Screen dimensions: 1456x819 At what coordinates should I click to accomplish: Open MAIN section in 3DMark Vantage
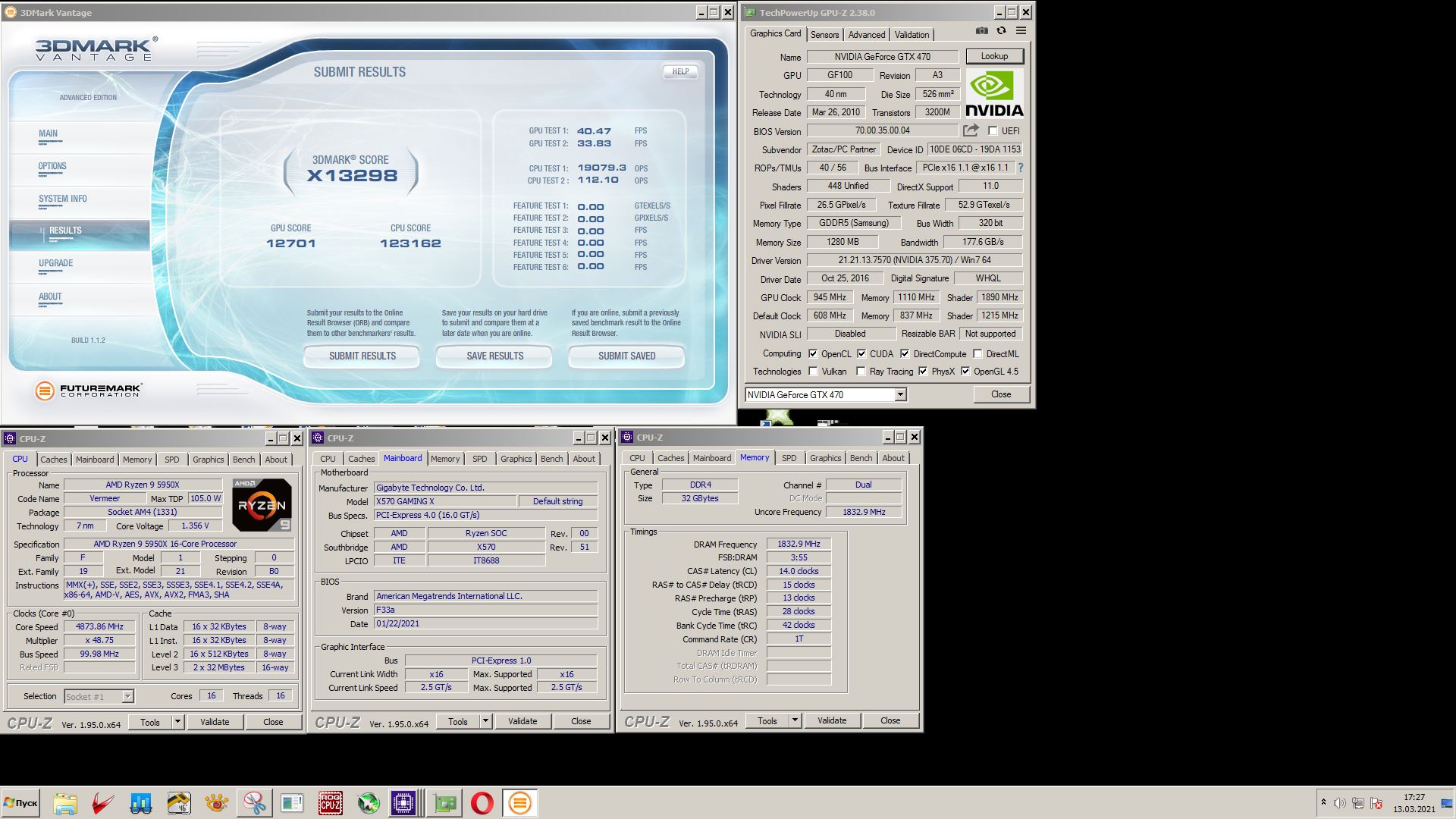tap(49, 133)
